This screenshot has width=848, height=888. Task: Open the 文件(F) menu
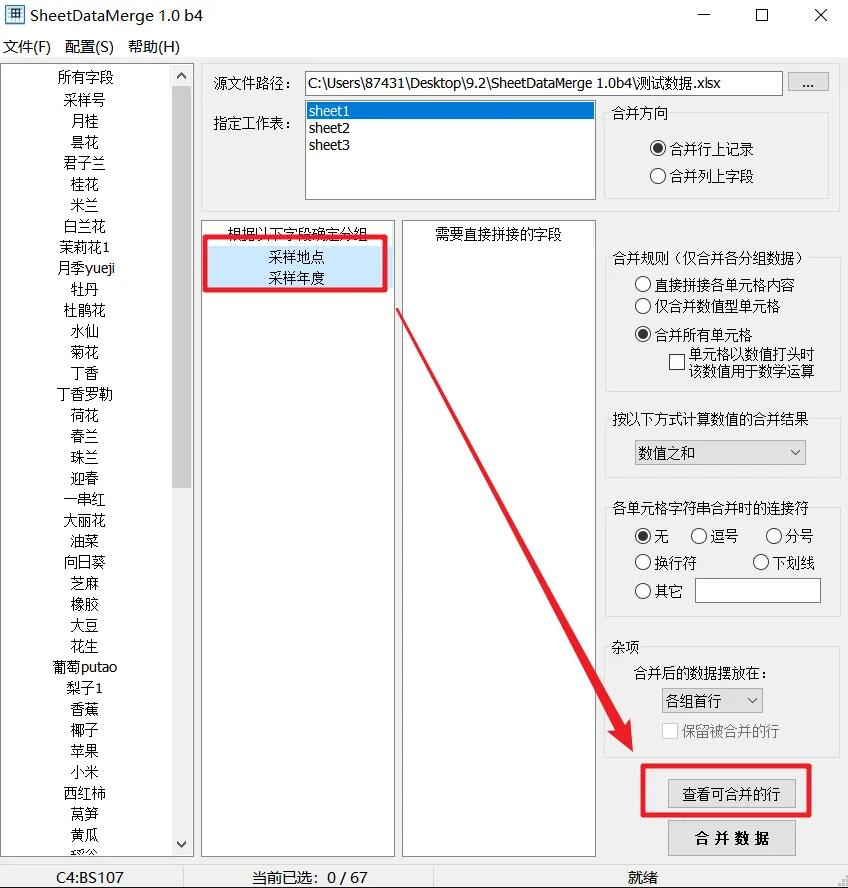[27, 47]
